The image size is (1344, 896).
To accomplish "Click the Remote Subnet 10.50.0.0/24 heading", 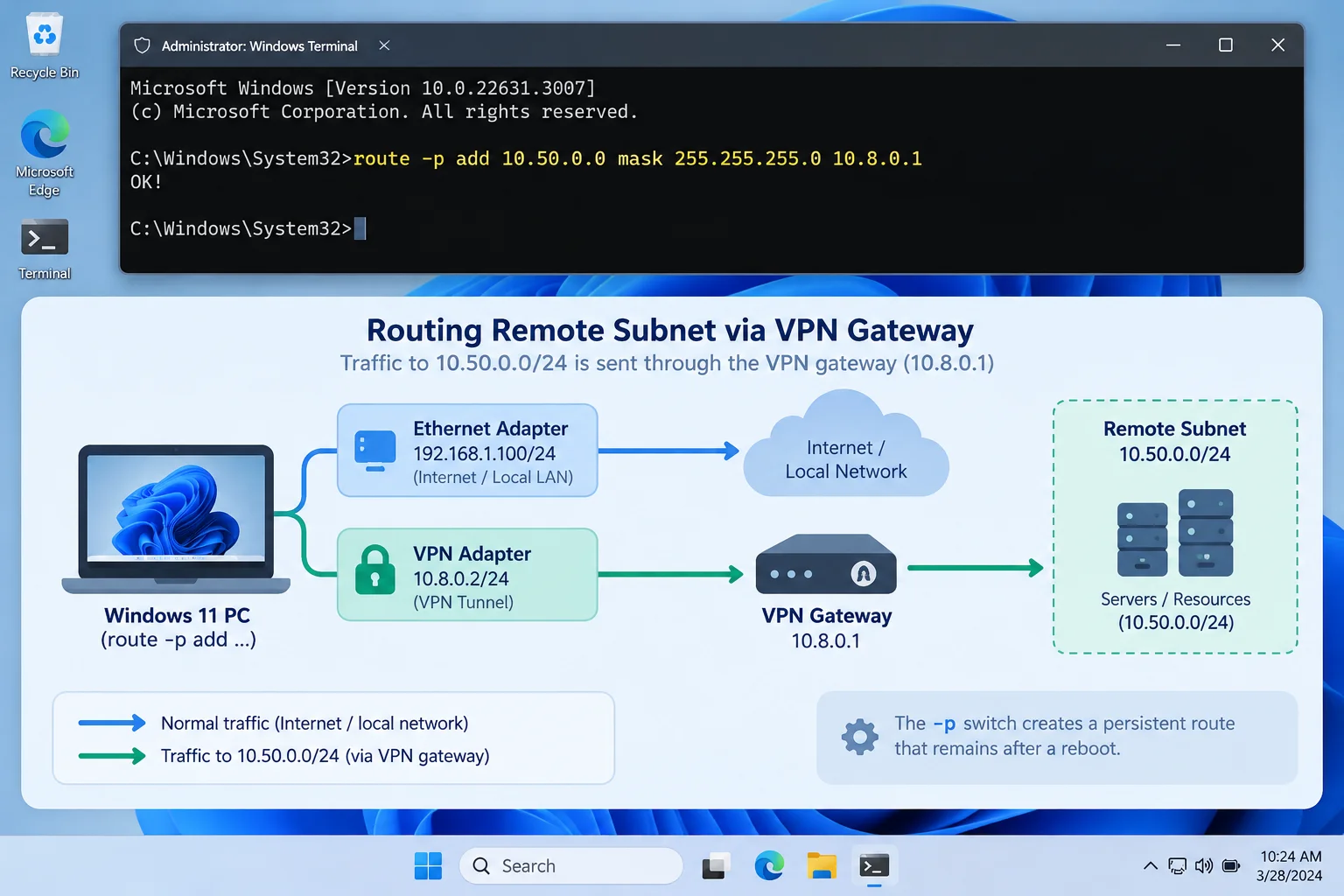I will point(1174,441).
